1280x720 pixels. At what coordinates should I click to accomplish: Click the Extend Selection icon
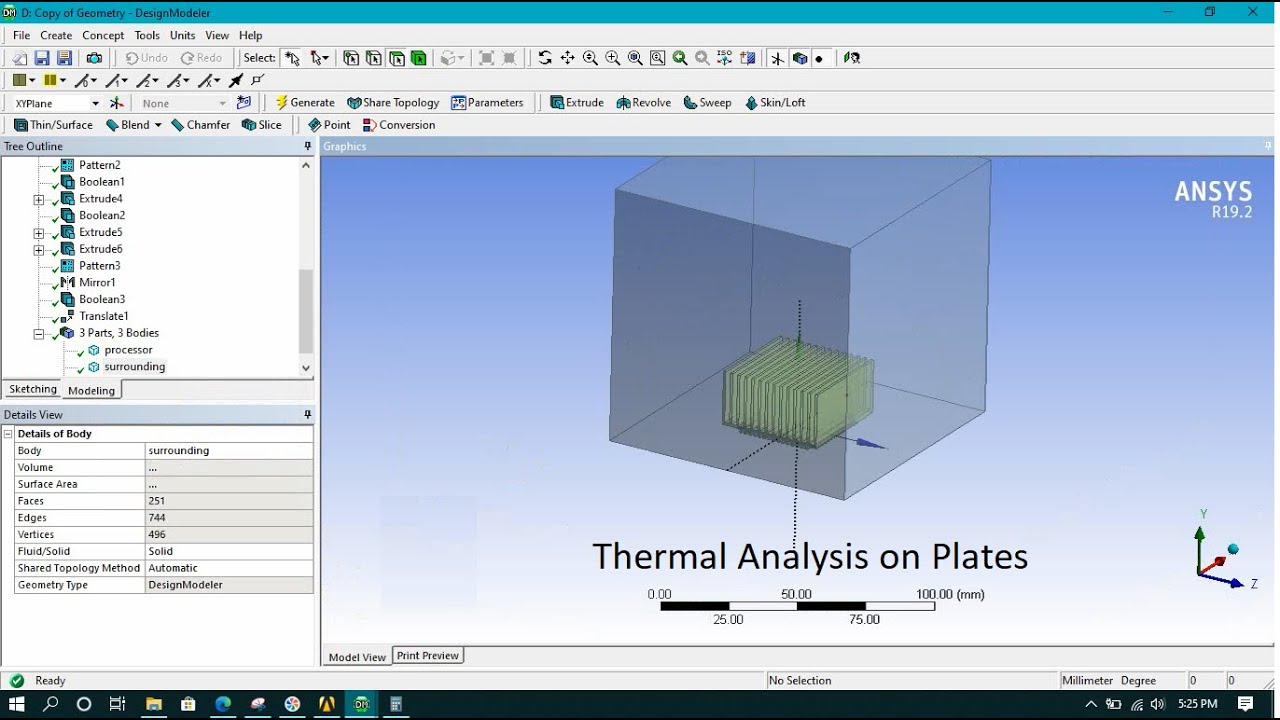[450, 58]
